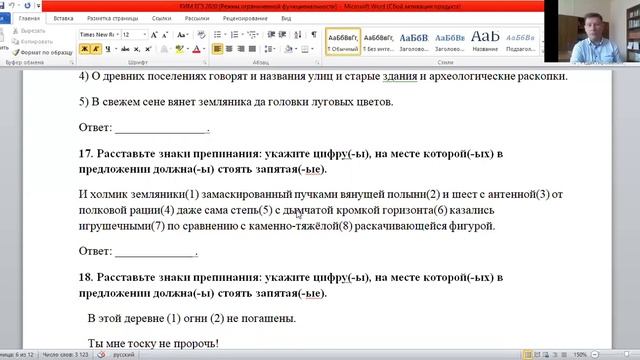Insert numbered list
Viewport: 640px width, 360px height.
[234, 35]
